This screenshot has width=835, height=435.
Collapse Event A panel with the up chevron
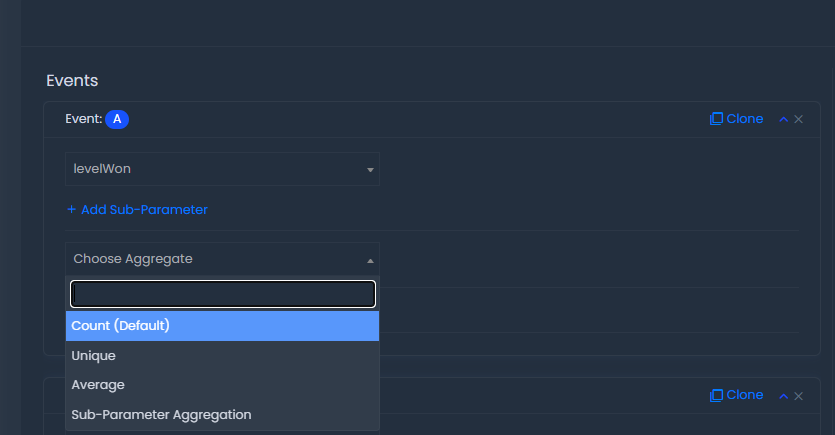783,119
